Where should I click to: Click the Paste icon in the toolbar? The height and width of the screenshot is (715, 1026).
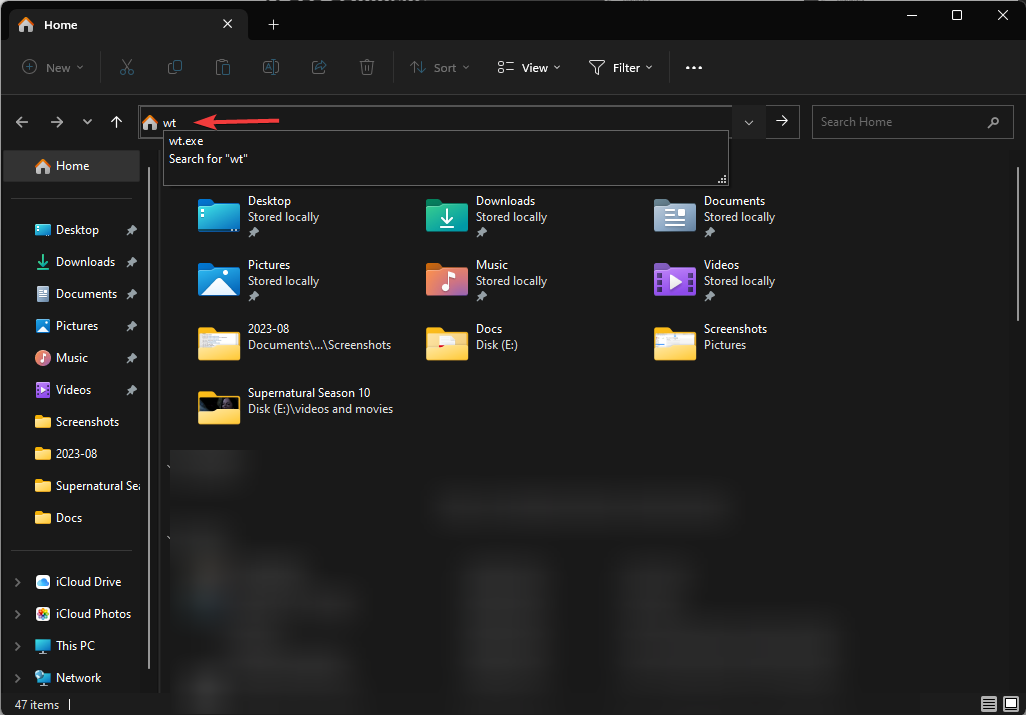(223, 67)
